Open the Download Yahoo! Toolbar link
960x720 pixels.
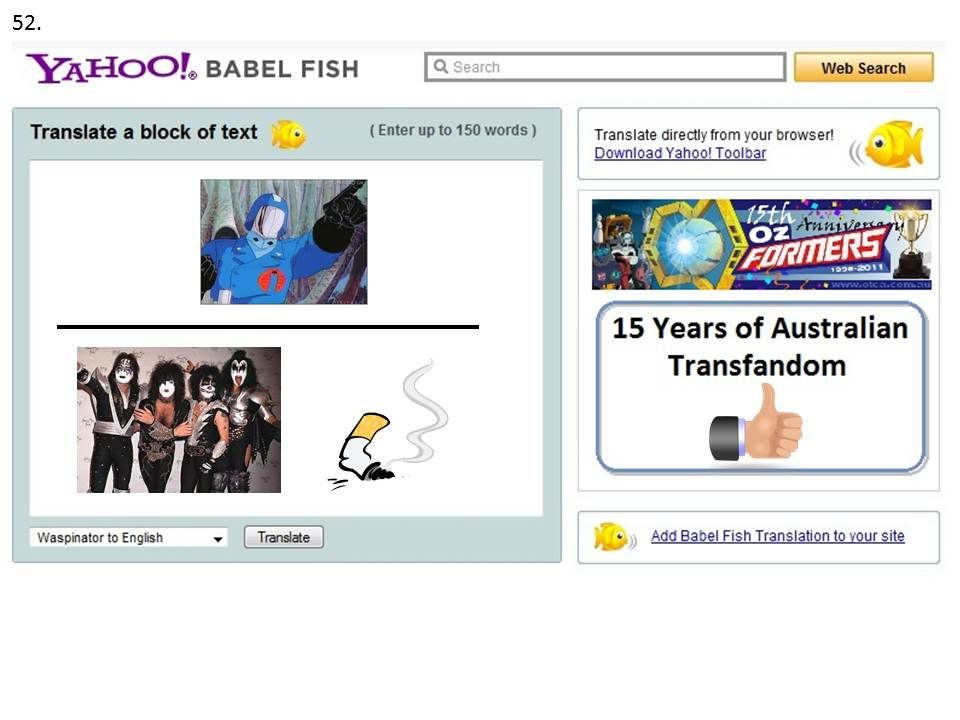pyautogui.click(x=680, y=153)
